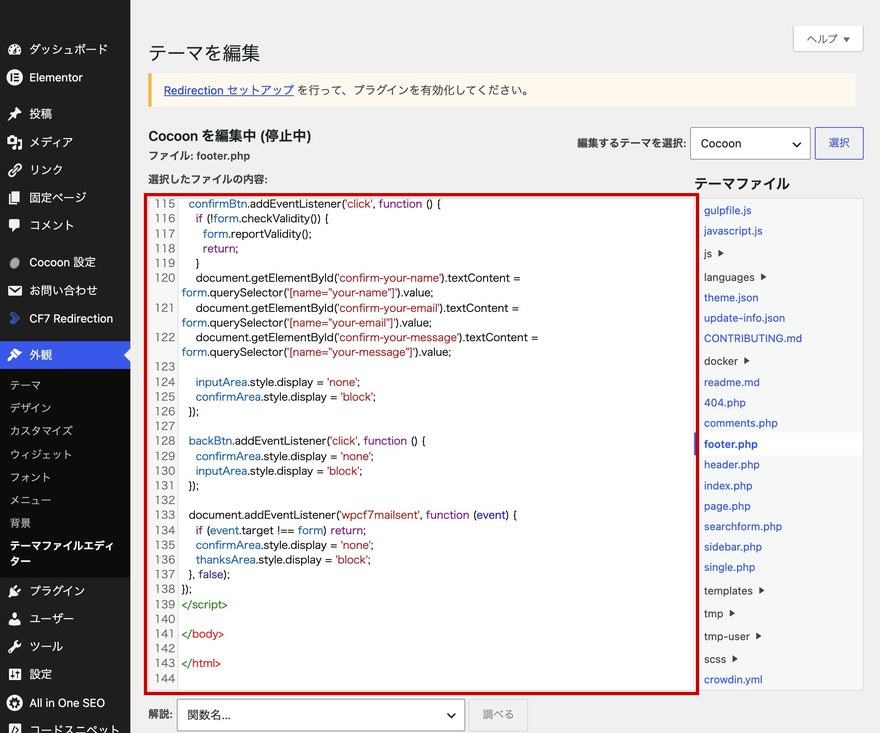
Task: Open single.php file
Action: click(x=729, y=567)
